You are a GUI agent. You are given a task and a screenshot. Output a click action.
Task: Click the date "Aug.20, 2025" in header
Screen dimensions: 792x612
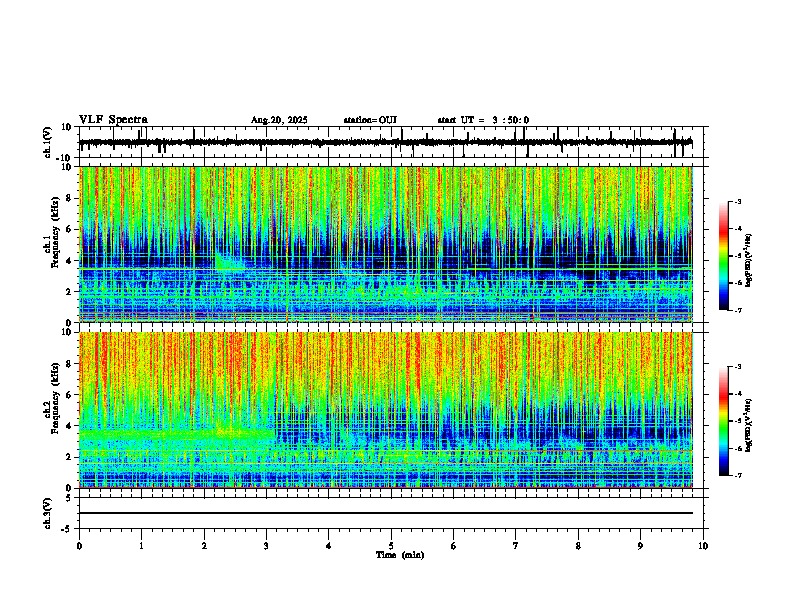tap(279, 120)
